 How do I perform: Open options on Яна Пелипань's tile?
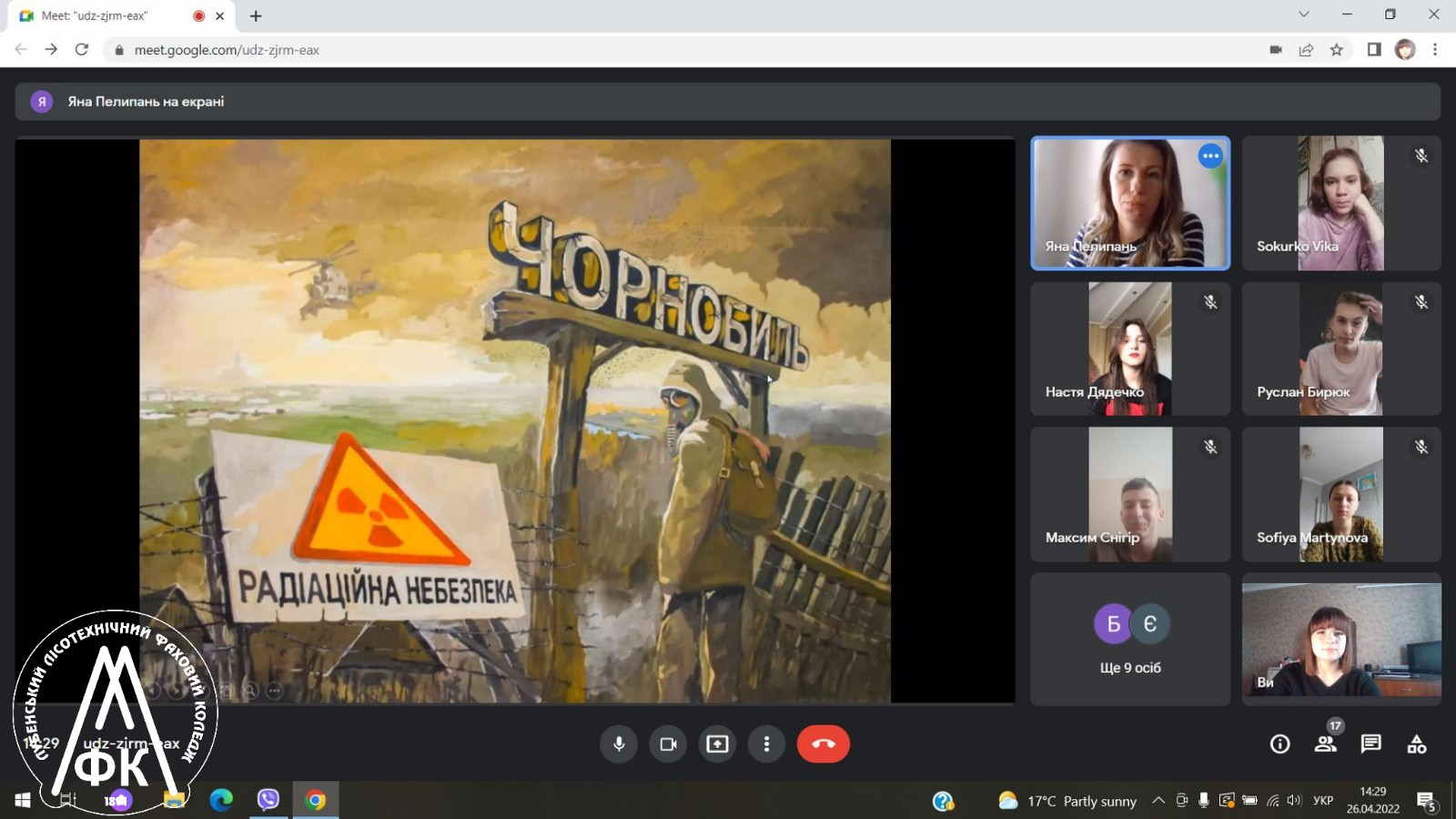click(x=1210, y=156)
